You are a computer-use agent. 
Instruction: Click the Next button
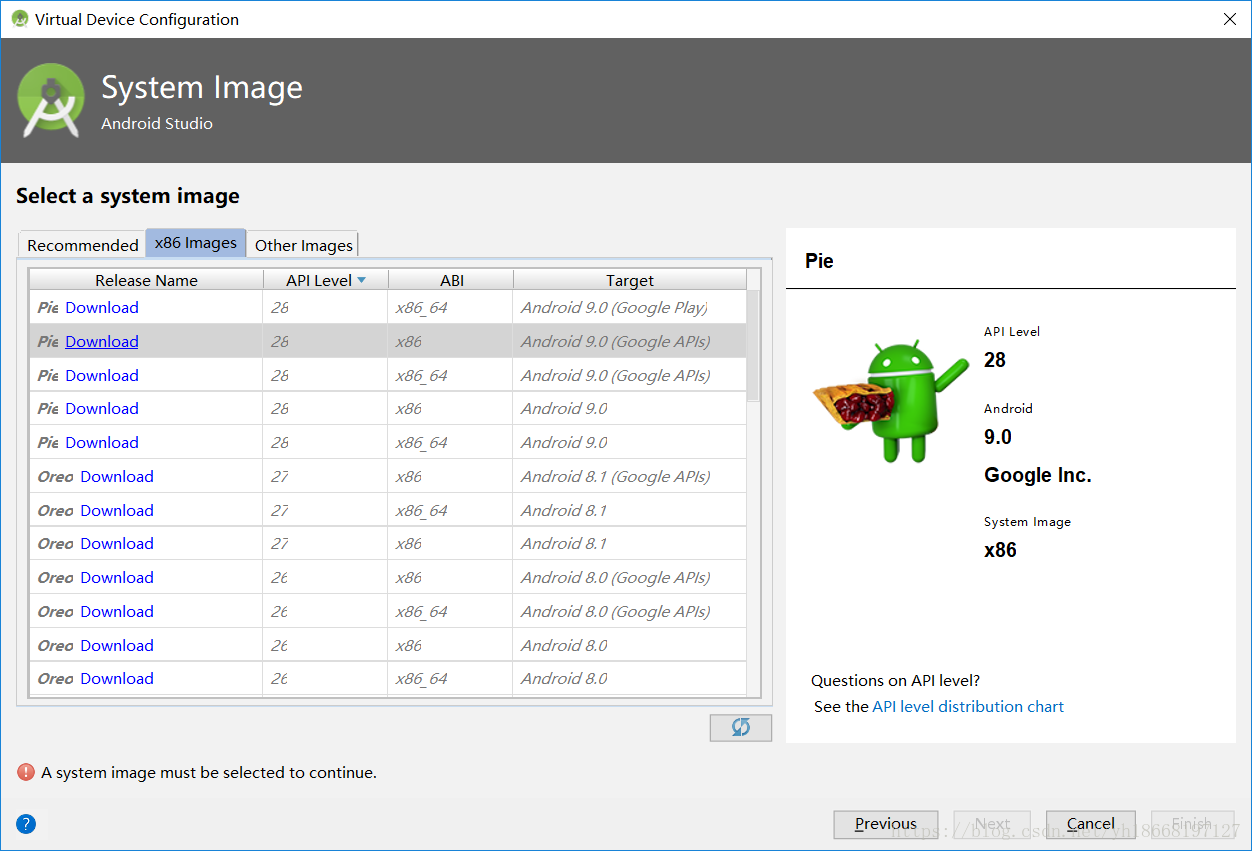click(992, 824)
